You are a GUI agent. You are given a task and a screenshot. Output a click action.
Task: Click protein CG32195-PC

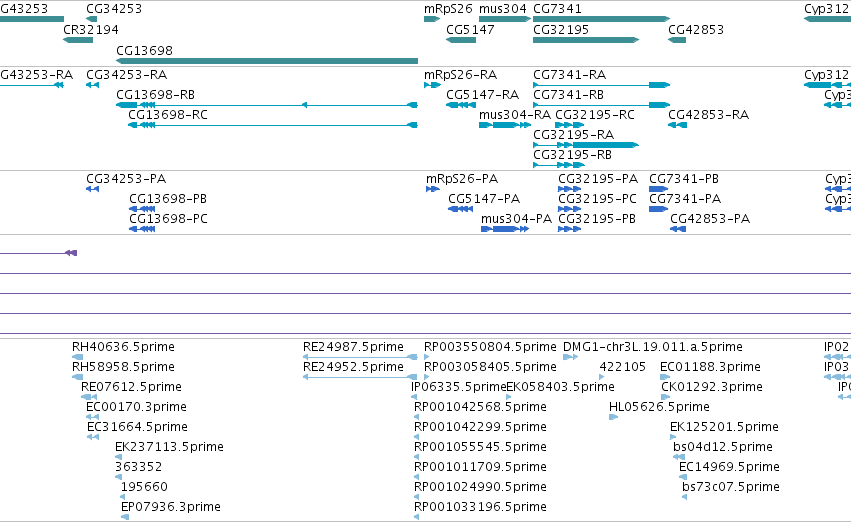[598, 199]
